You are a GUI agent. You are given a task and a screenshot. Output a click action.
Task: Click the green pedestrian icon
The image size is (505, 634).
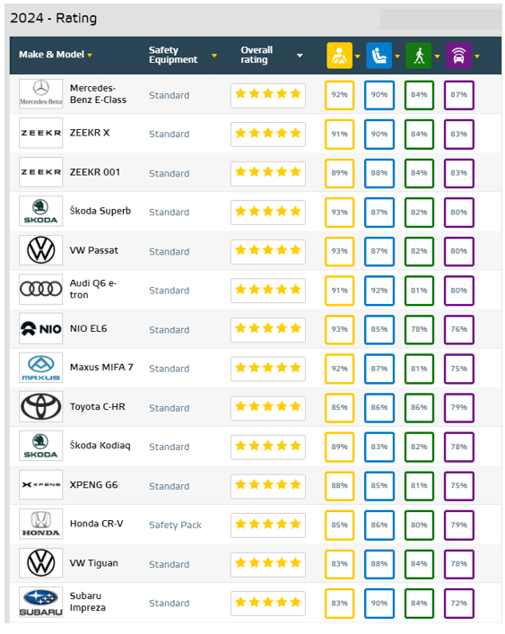(x=418, y=55)
